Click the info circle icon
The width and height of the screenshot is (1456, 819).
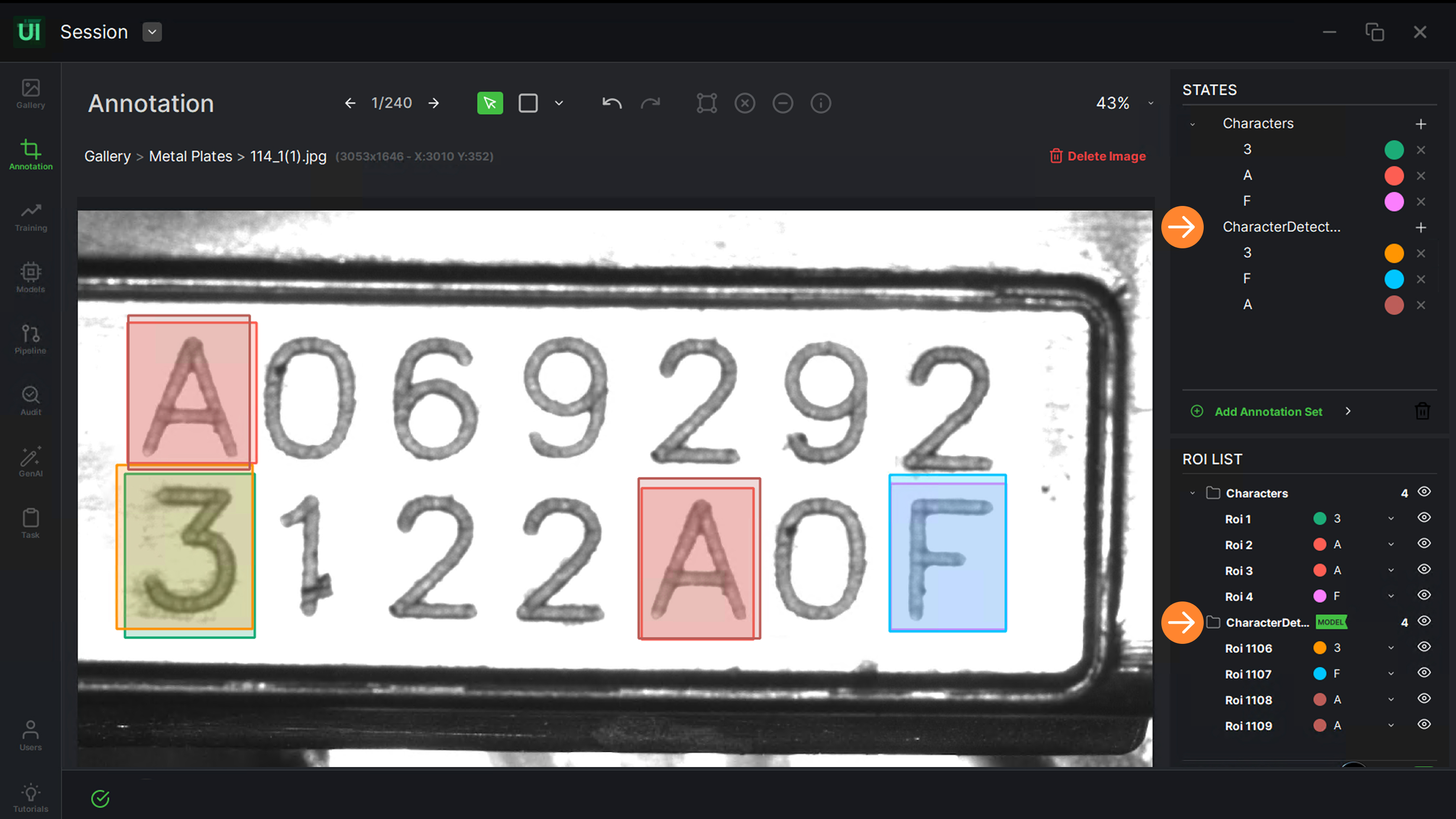click(x=820, y=103)
